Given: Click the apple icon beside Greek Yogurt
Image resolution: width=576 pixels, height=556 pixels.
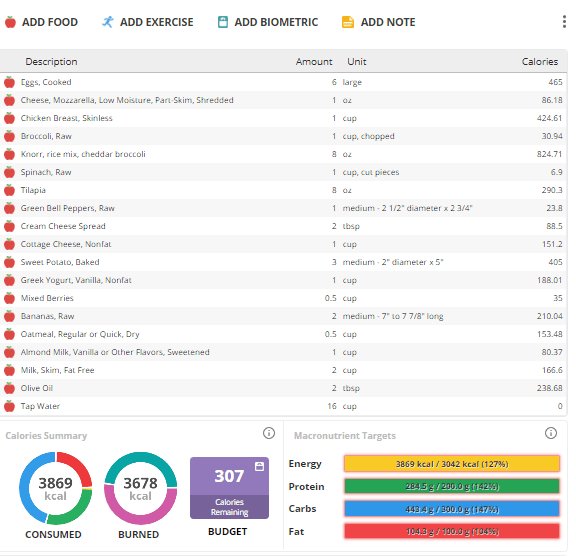Looking at the screenshot, I should pos(10,280).
